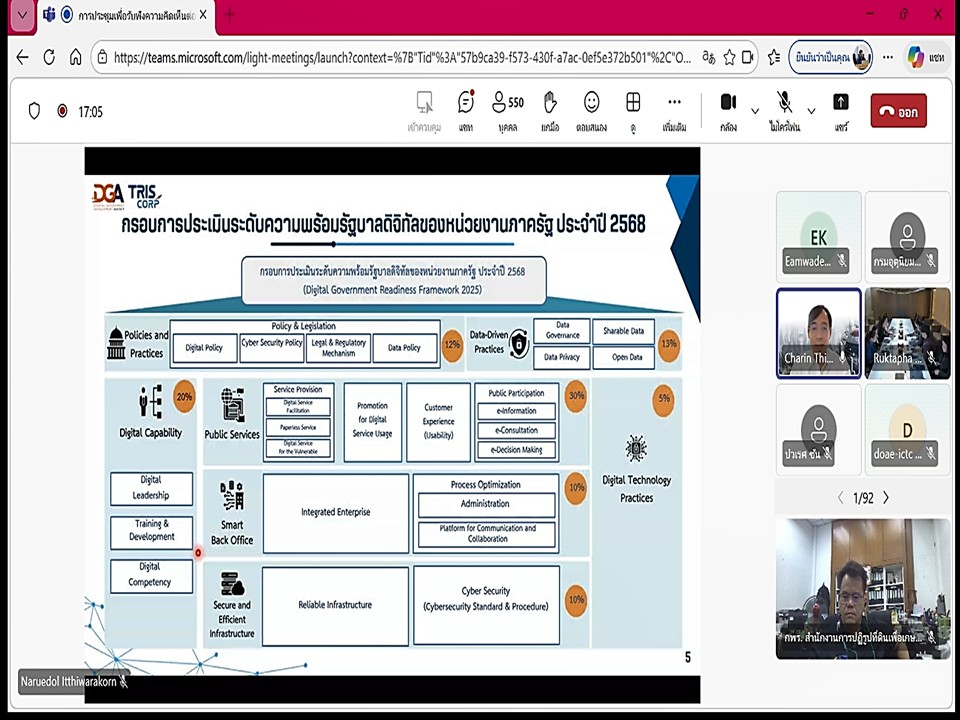Open camera device options chevron
Image resolution: width=960 pixels, height=720 pixels.
click(756, 110)
